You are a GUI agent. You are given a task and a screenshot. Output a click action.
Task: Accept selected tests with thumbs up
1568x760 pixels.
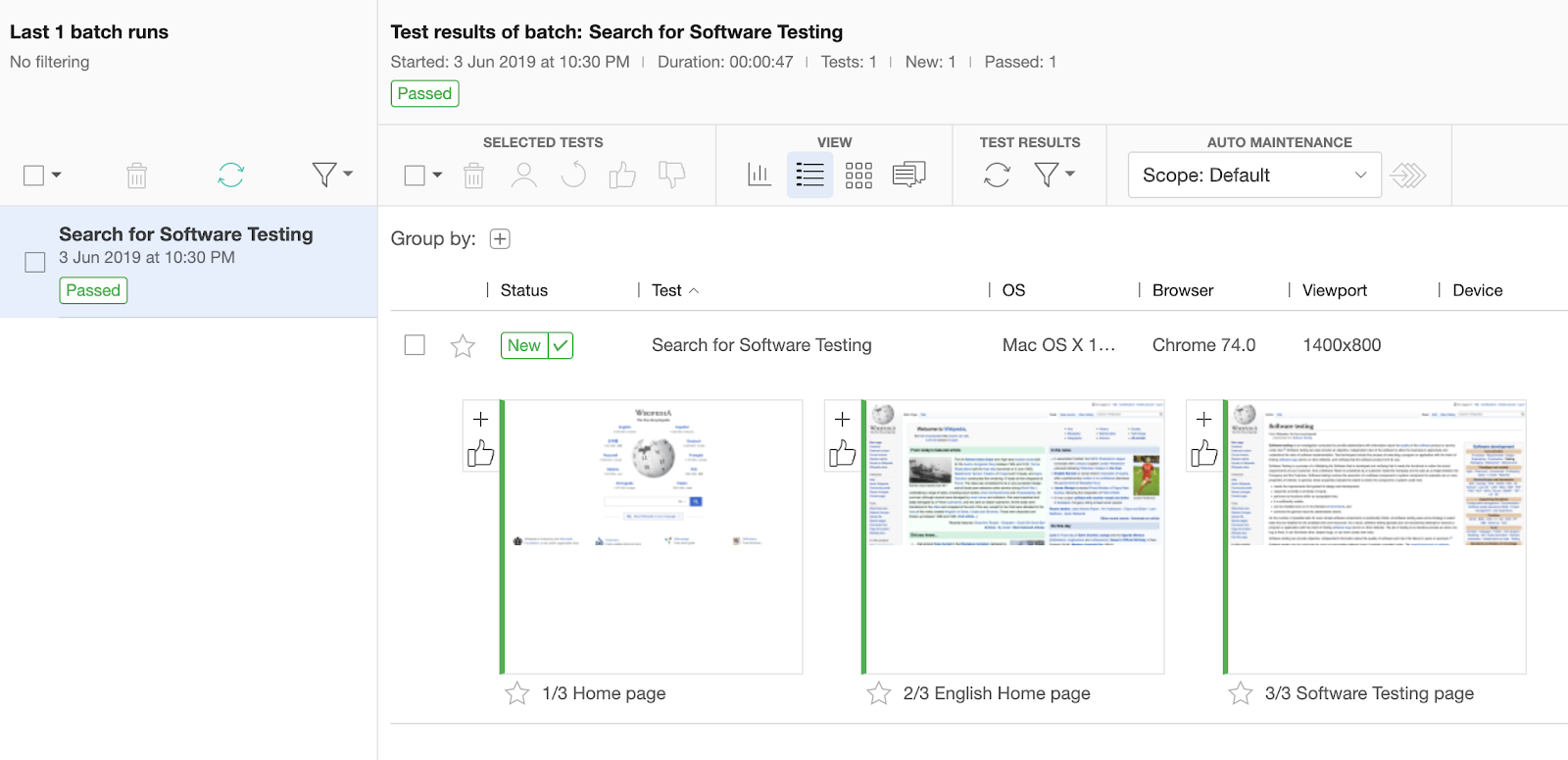click(622, 176)
